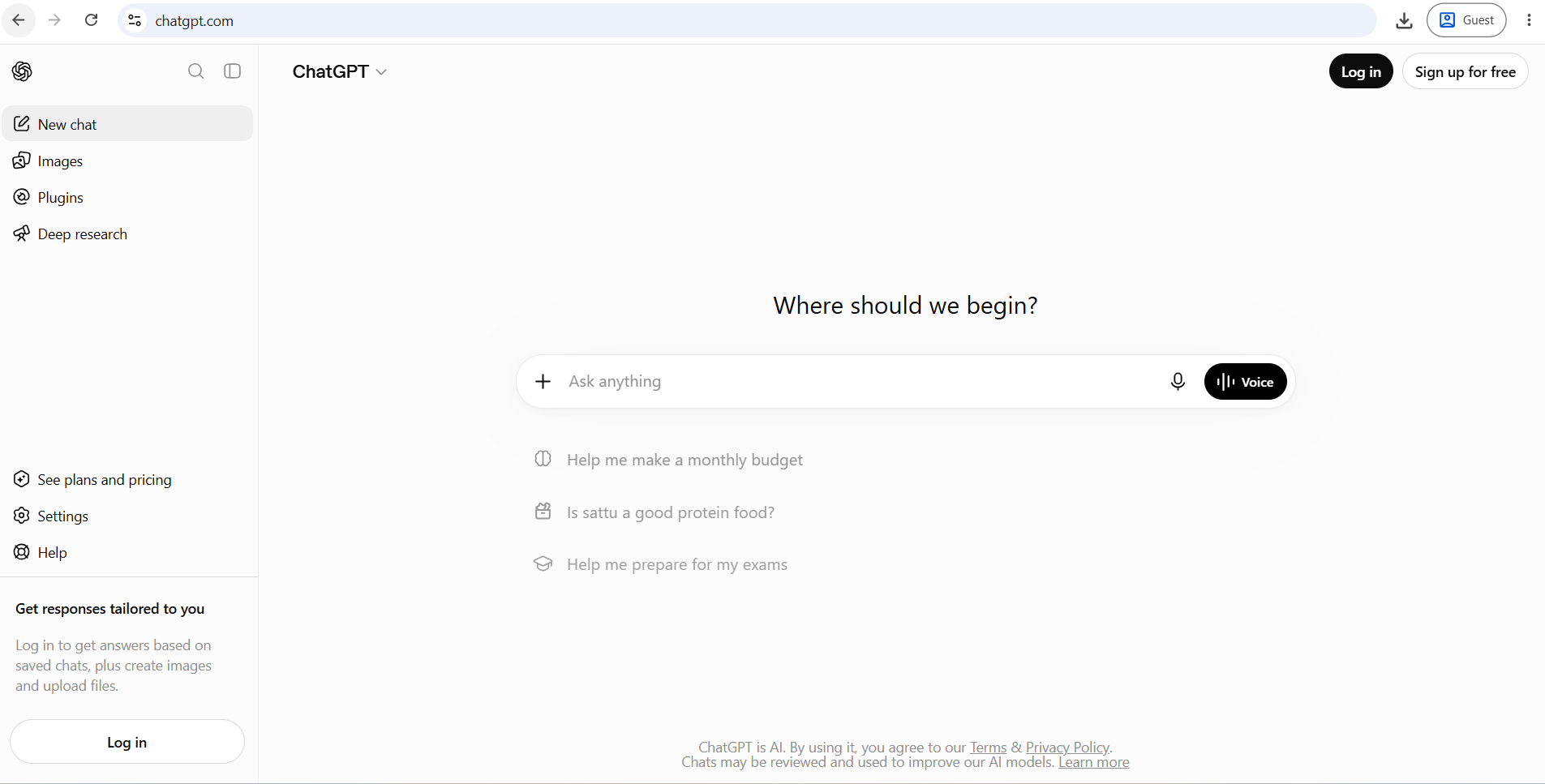The image size is (1545, 784).
Task: Open the Learn more link
Action: [1093, 762]
